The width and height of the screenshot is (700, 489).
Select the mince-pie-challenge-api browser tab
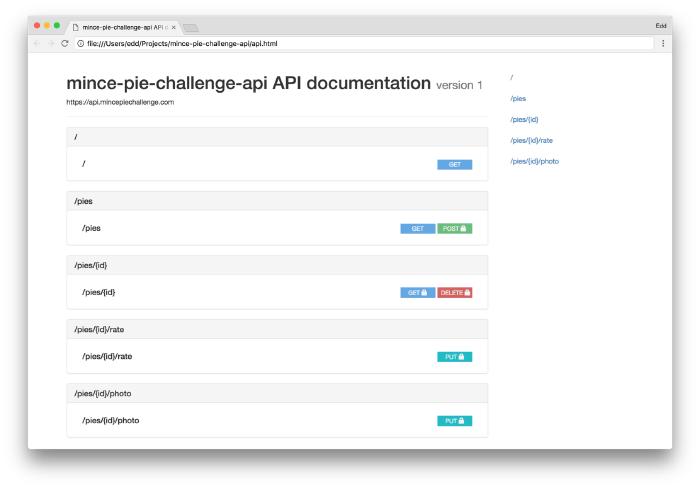click(123, 27)
